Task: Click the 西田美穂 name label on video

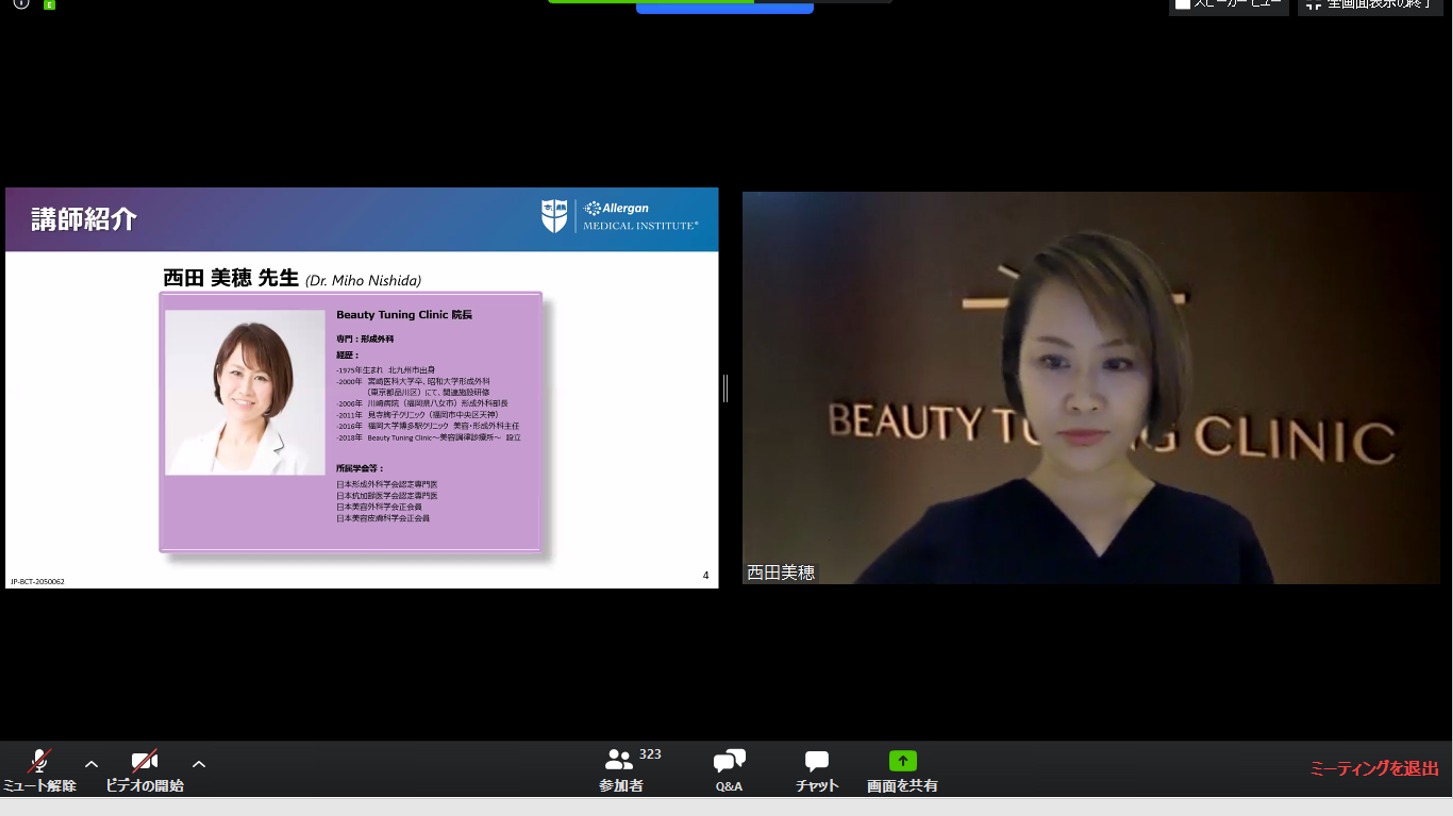Action: (781, 572)
